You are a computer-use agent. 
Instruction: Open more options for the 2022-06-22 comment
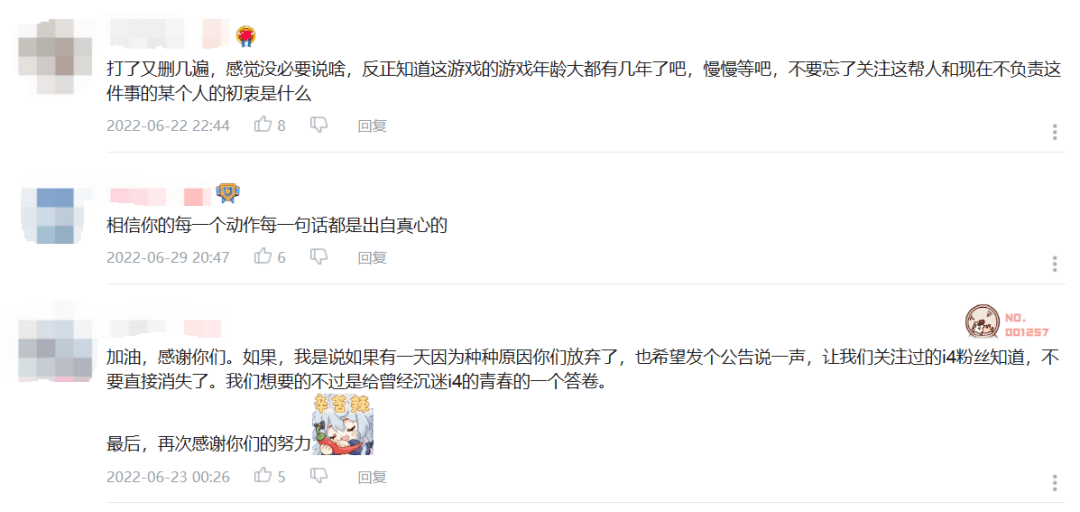pyautogui.click(x=1055, y=132)
